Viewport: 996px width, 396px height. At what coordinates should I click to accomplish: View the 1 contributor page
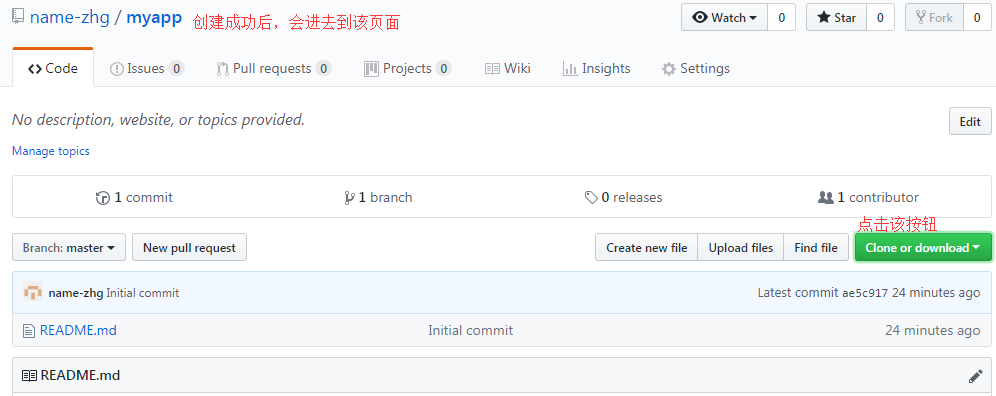click(x=868, y=198)
